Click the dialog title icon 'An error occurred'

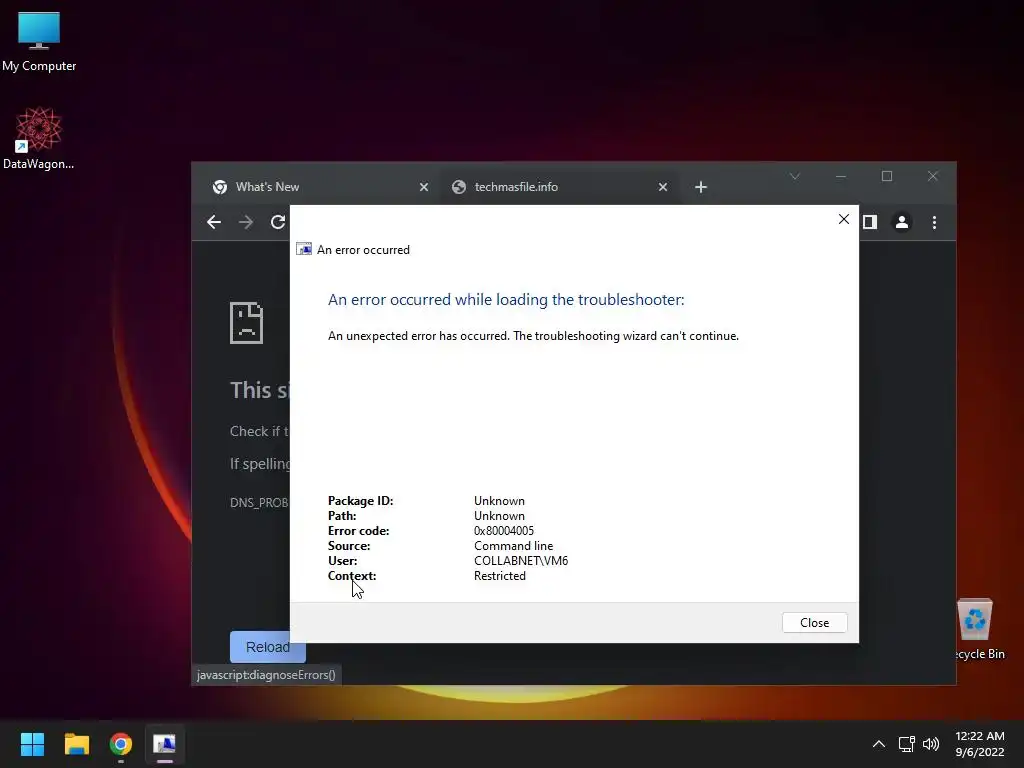click(x=304, y=249)
